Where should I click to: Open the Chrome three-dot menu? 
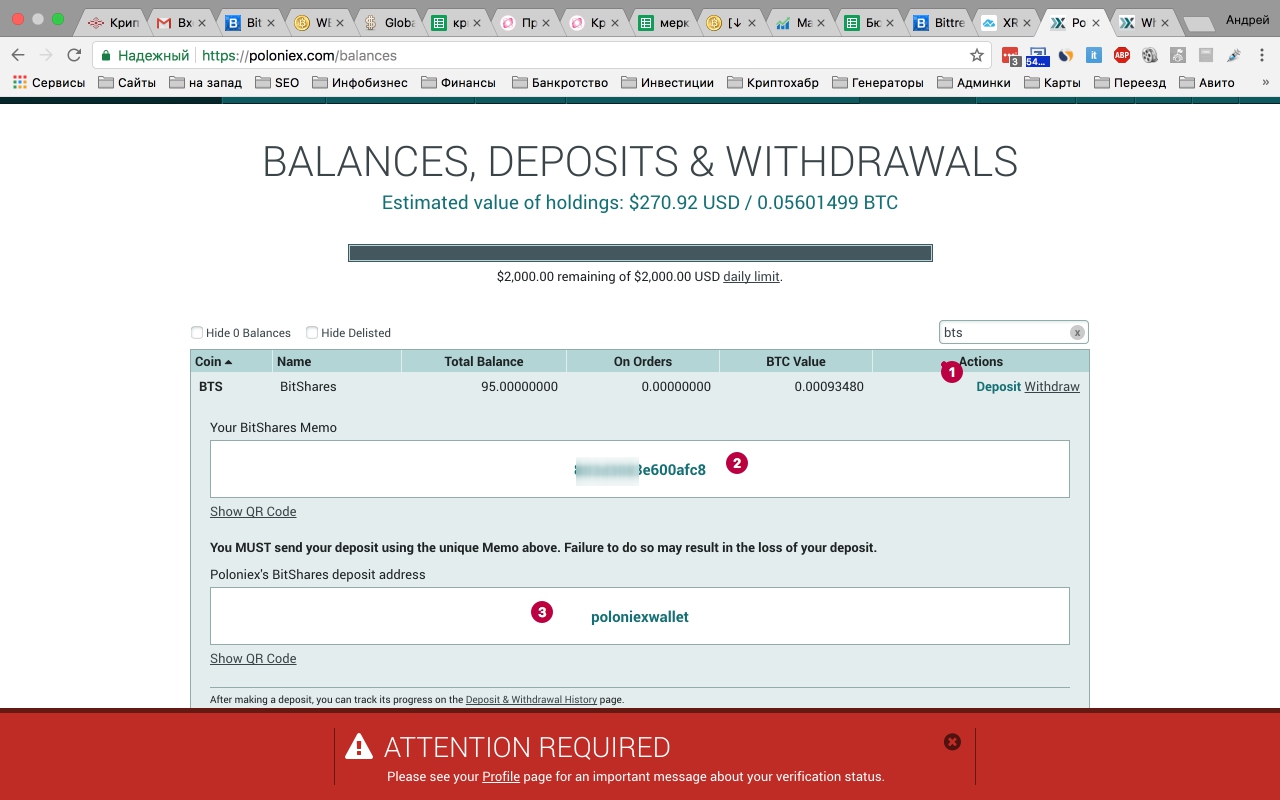1263,56
